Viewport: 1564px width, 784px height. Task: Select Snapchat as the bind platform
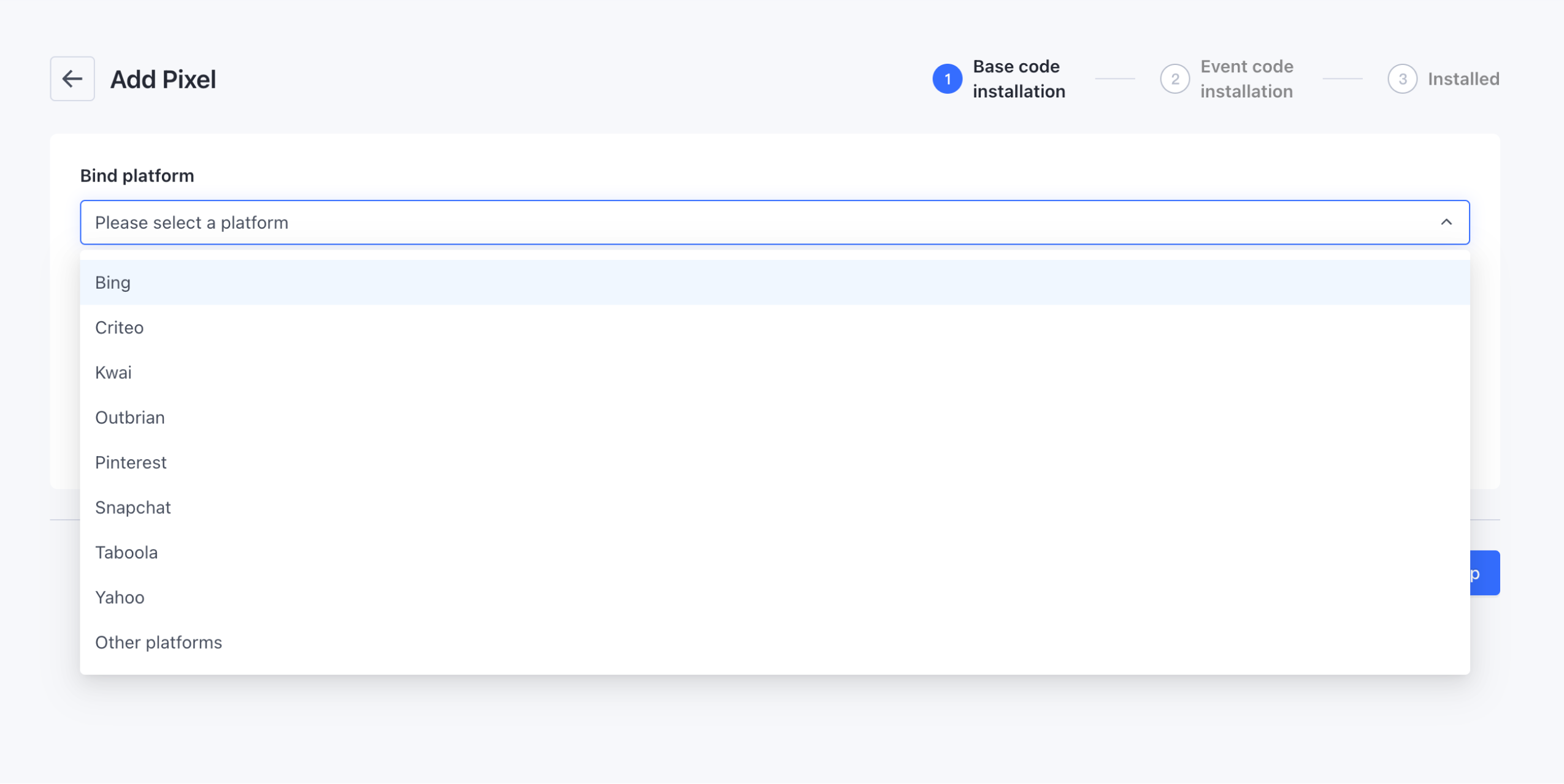pos(133,508)
